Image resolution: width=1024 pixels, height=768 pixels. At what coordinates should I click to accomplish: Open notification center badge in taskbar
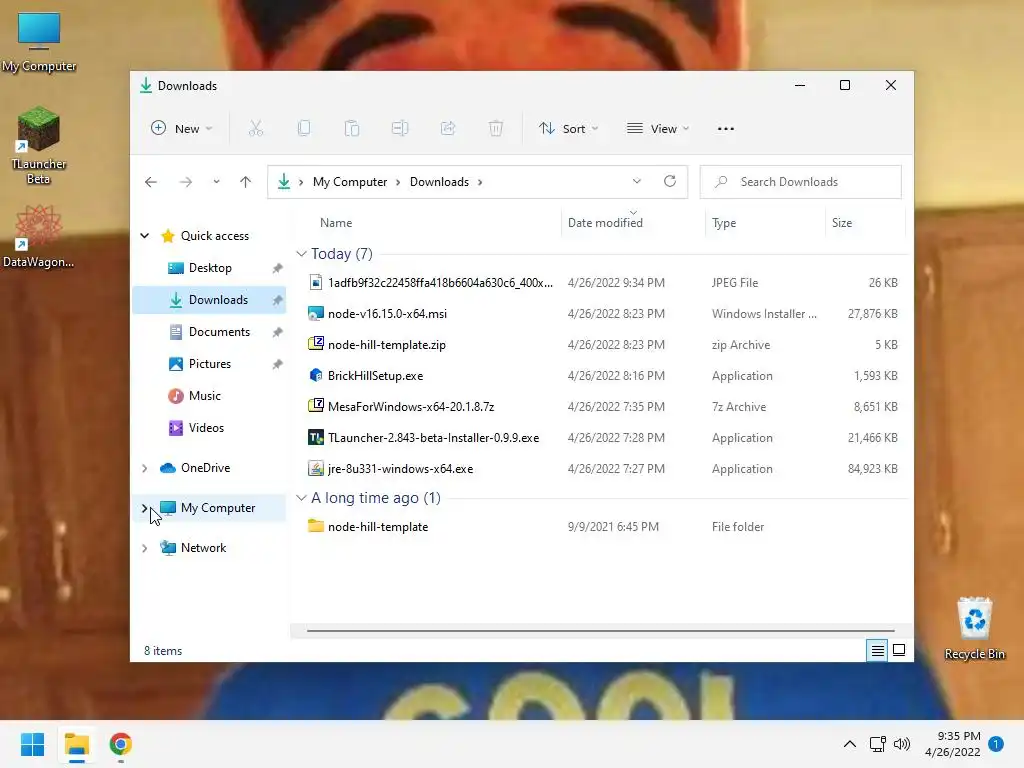click(996, 744)
